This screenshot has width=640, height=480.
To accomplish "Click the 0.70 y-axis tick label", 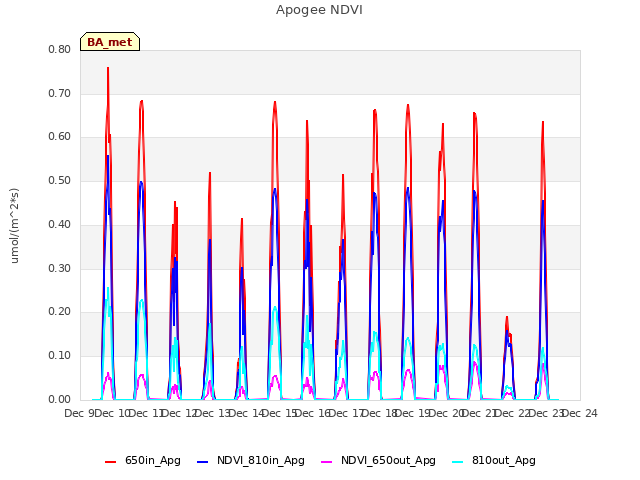I will [x=60, y=93].
